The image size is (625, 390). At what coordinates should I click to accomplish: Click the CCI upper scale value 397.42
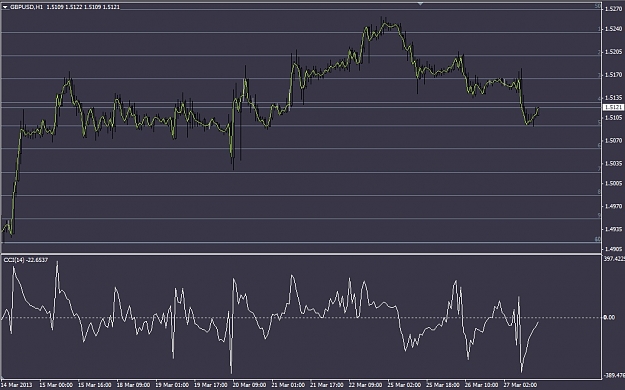(x=614, y=259)
